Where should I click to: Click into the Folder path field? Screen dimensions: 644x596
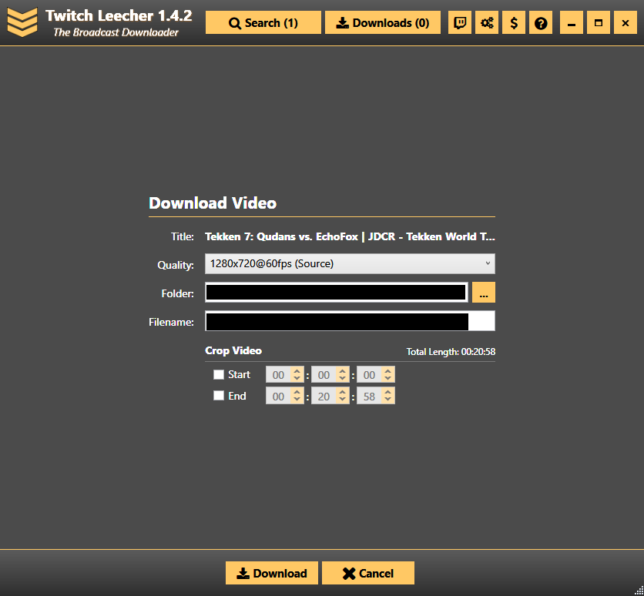pyautogui.click(x=336, y=292)
